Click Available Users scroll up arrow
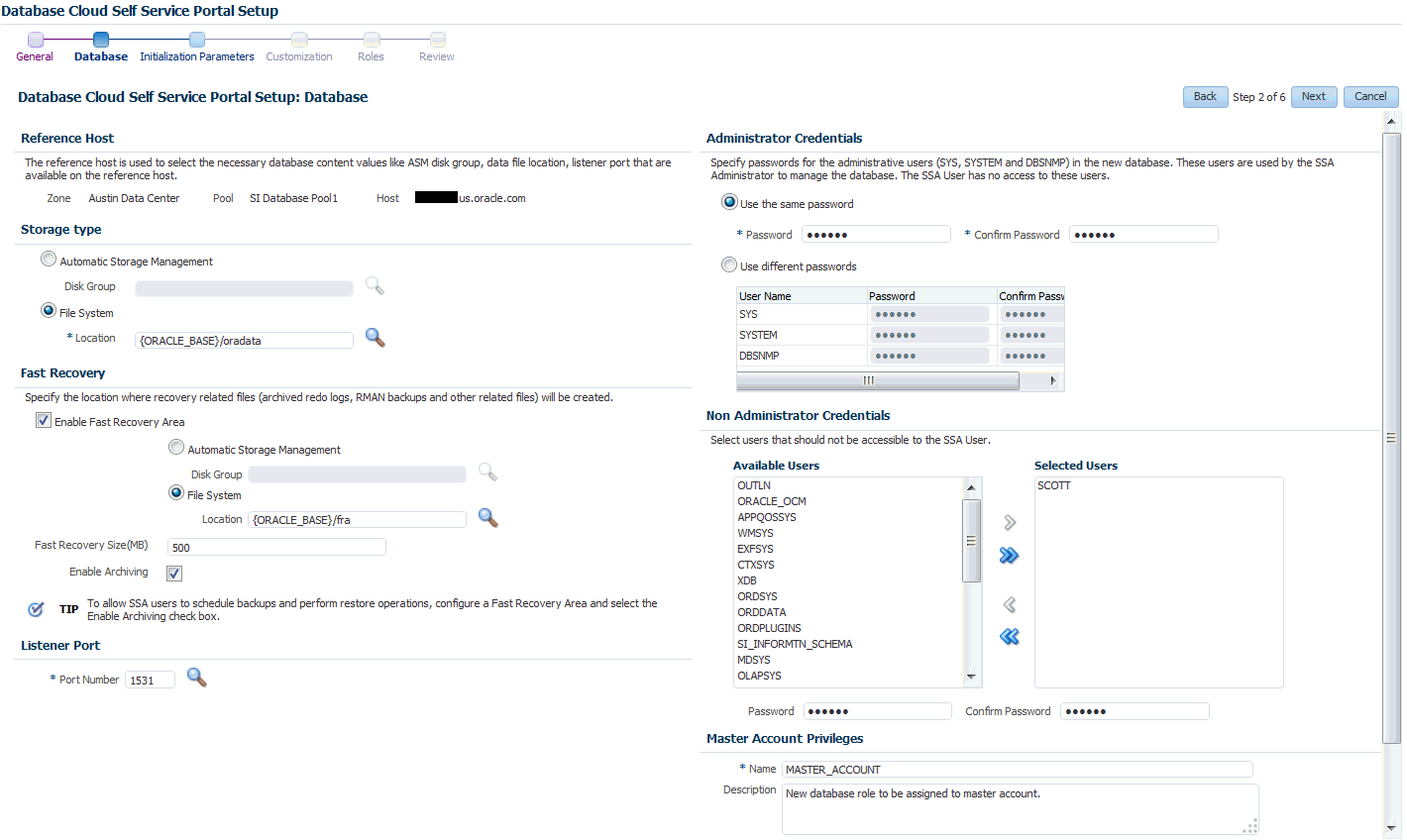Image resolution: width=1407 pixels, height=840 pixels. click(x=971, y=486)
